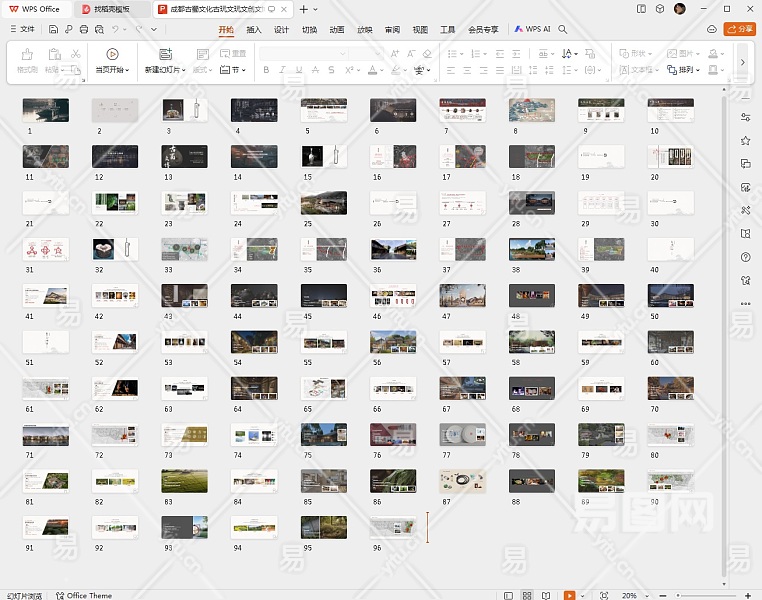
Task: Click the star icon in right sidebar
Action: (x=745, y=141)
